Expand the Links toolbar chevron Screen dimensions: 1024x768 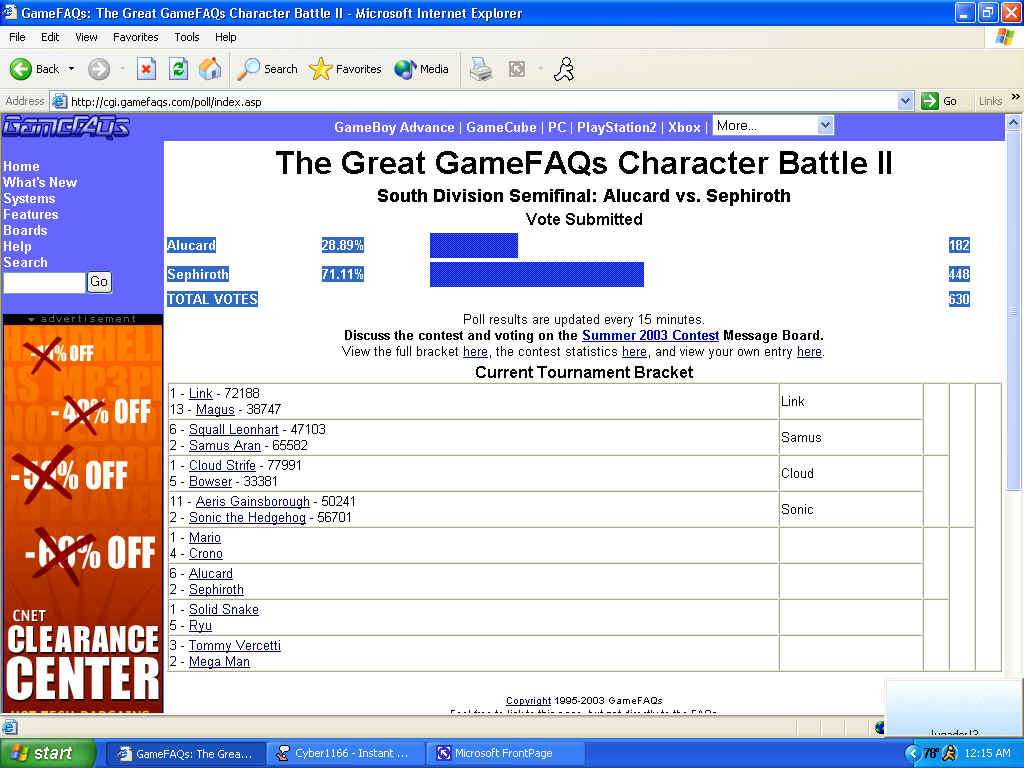[x=1016, y=97]
